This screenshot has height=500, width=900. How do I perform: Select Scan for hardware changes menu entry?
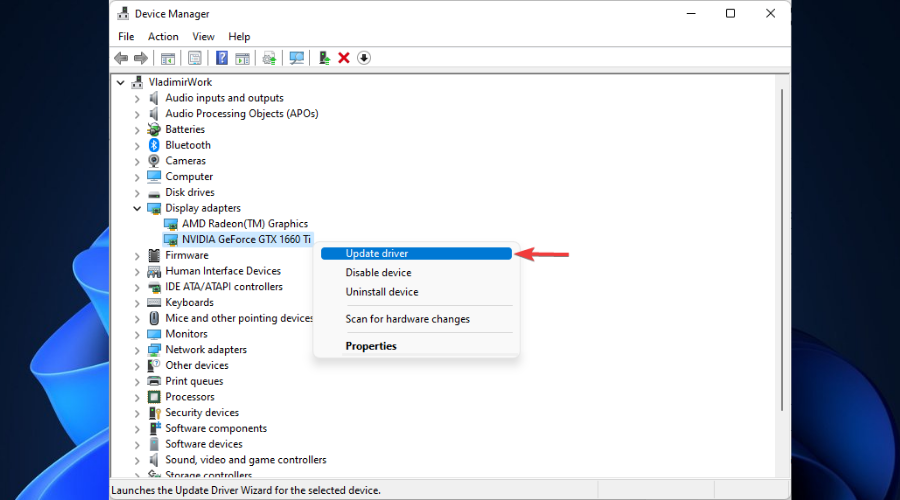point(416,319)
